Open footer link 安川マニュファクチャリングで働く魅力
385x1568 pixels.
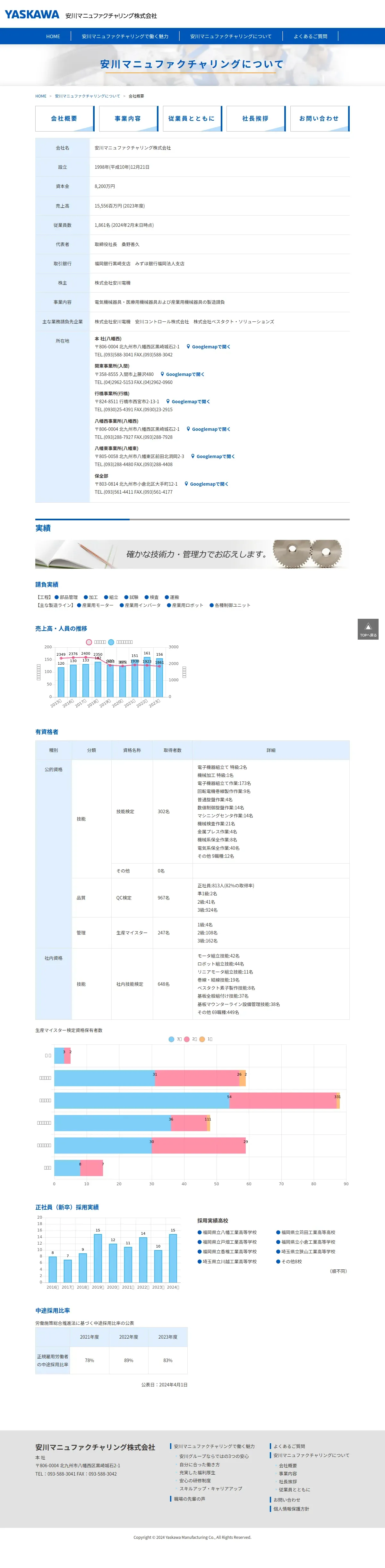[214, 1446]
